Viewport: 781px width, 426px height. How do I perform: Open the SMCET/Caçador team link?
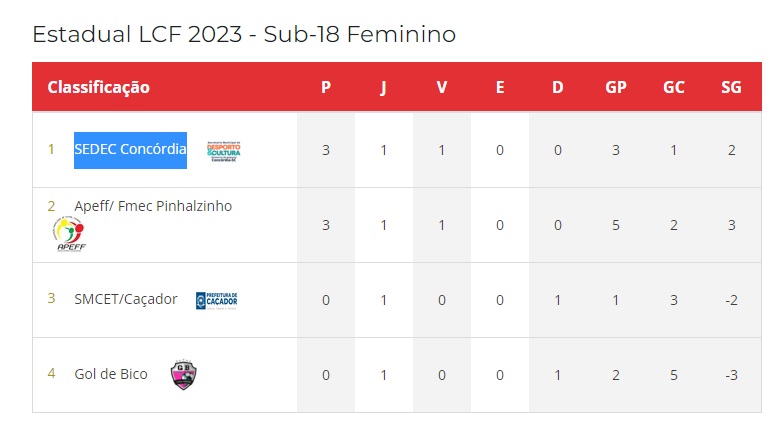pyautogui.click(x=126, y=299)
